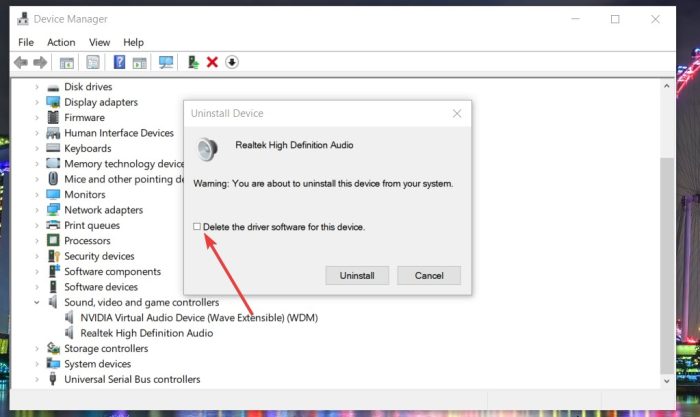Image resolution: width=700 pixels, height=417 pixels.
Task: Click the Uninstall button in the dialog
Action: click(357, 275)
